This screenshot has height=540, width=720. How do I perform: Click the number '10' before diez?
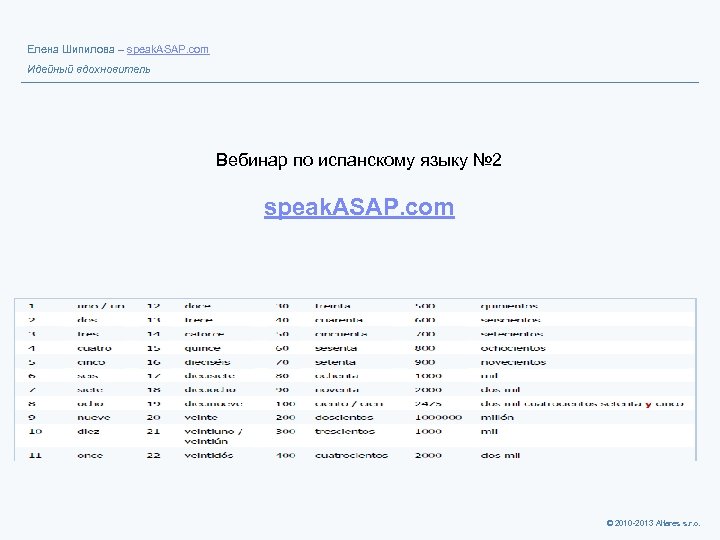pyautogui.click(x=35, y=431)
